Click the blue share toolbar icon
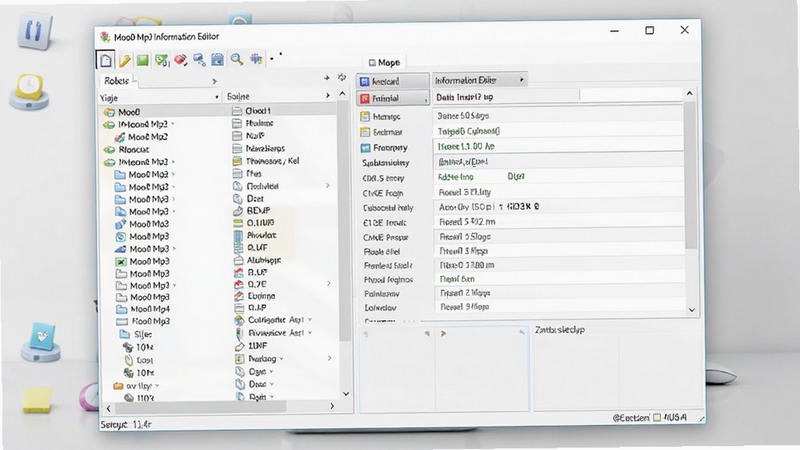 pos(199,60)
